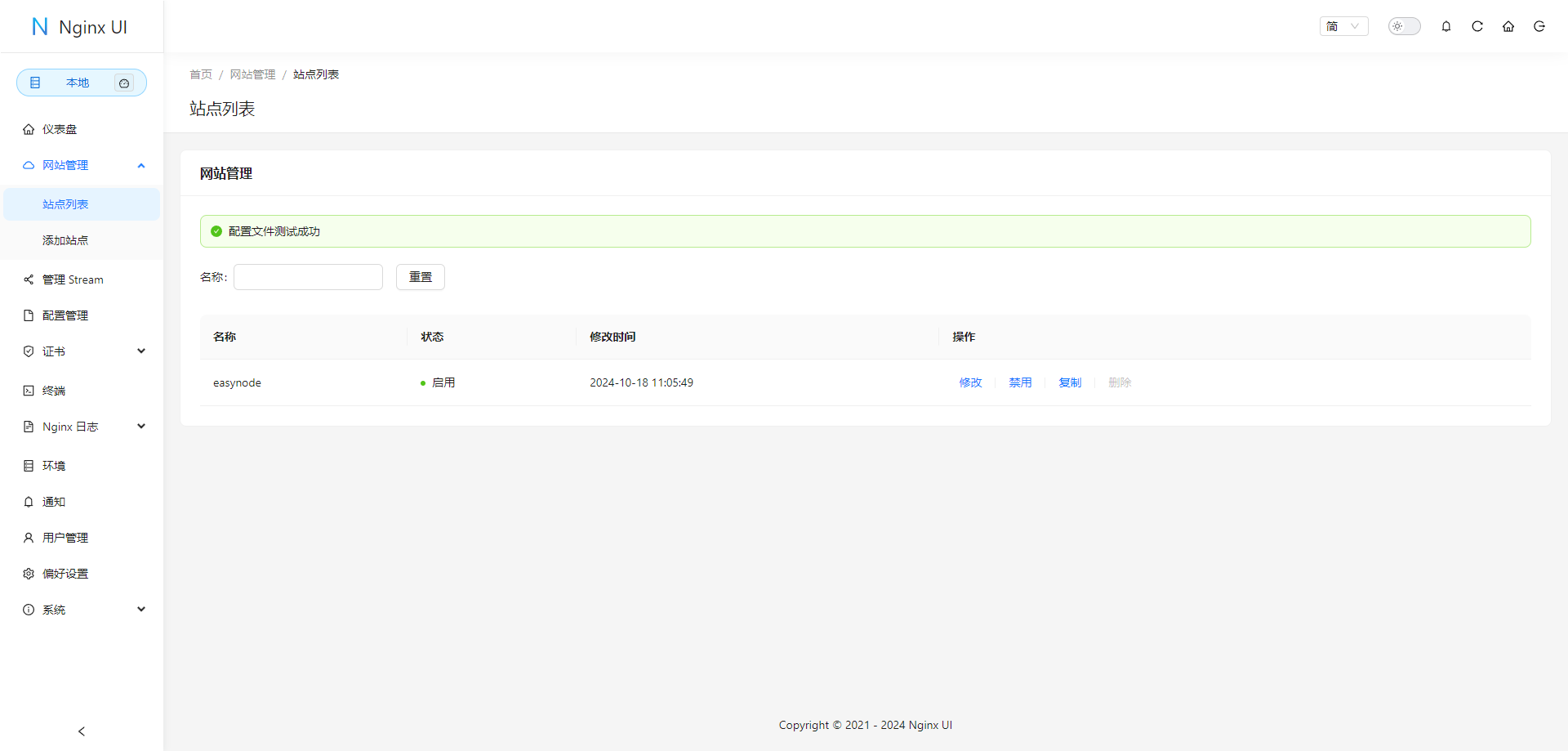Click the home icon in top header
Viewport: 1568px width, 751px height.
pyautogui.click(x=1508, y=26)
